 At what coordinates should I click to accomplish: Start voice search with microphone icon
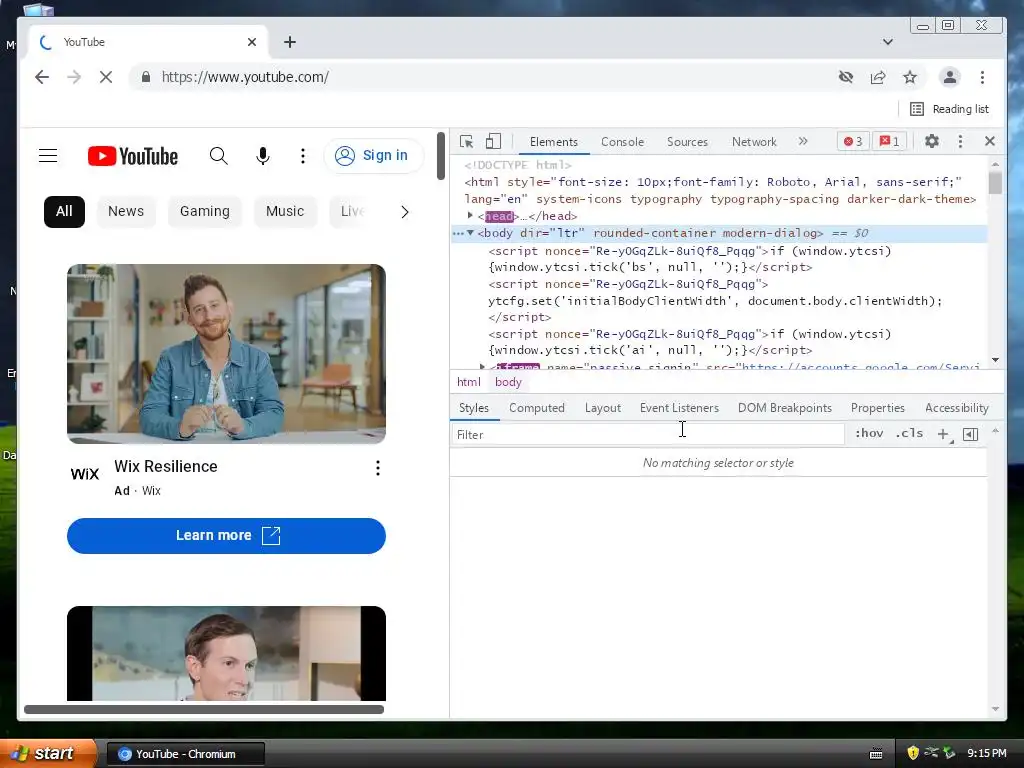(263, 155)
